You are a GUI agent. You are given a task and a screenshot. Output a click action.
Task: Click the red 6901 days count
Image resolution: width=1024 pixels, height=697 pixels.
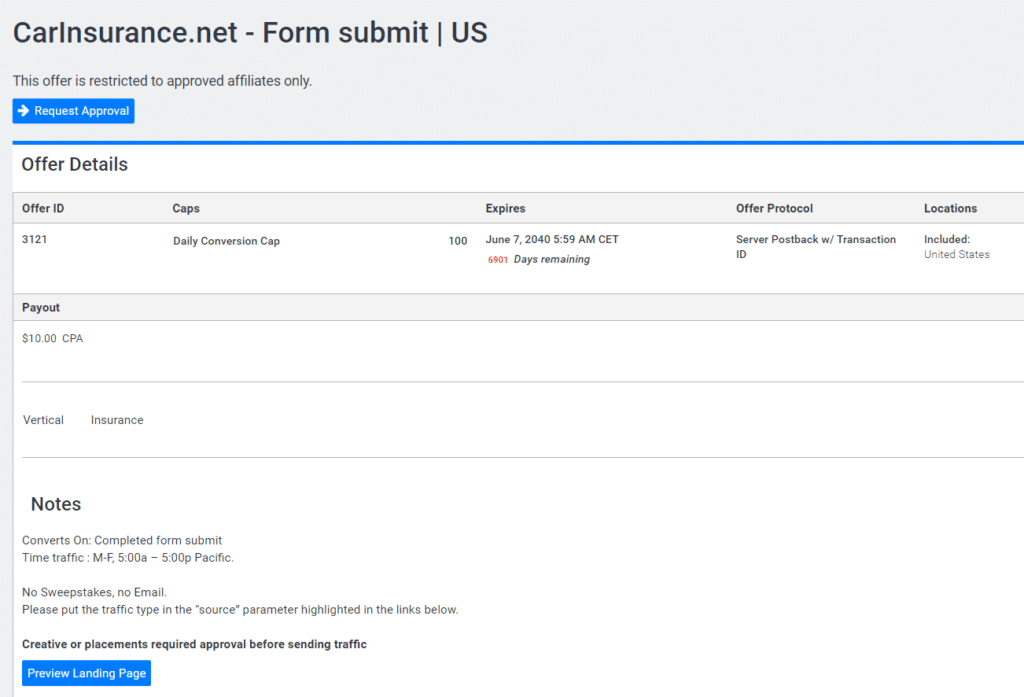[x=498, y=260]
